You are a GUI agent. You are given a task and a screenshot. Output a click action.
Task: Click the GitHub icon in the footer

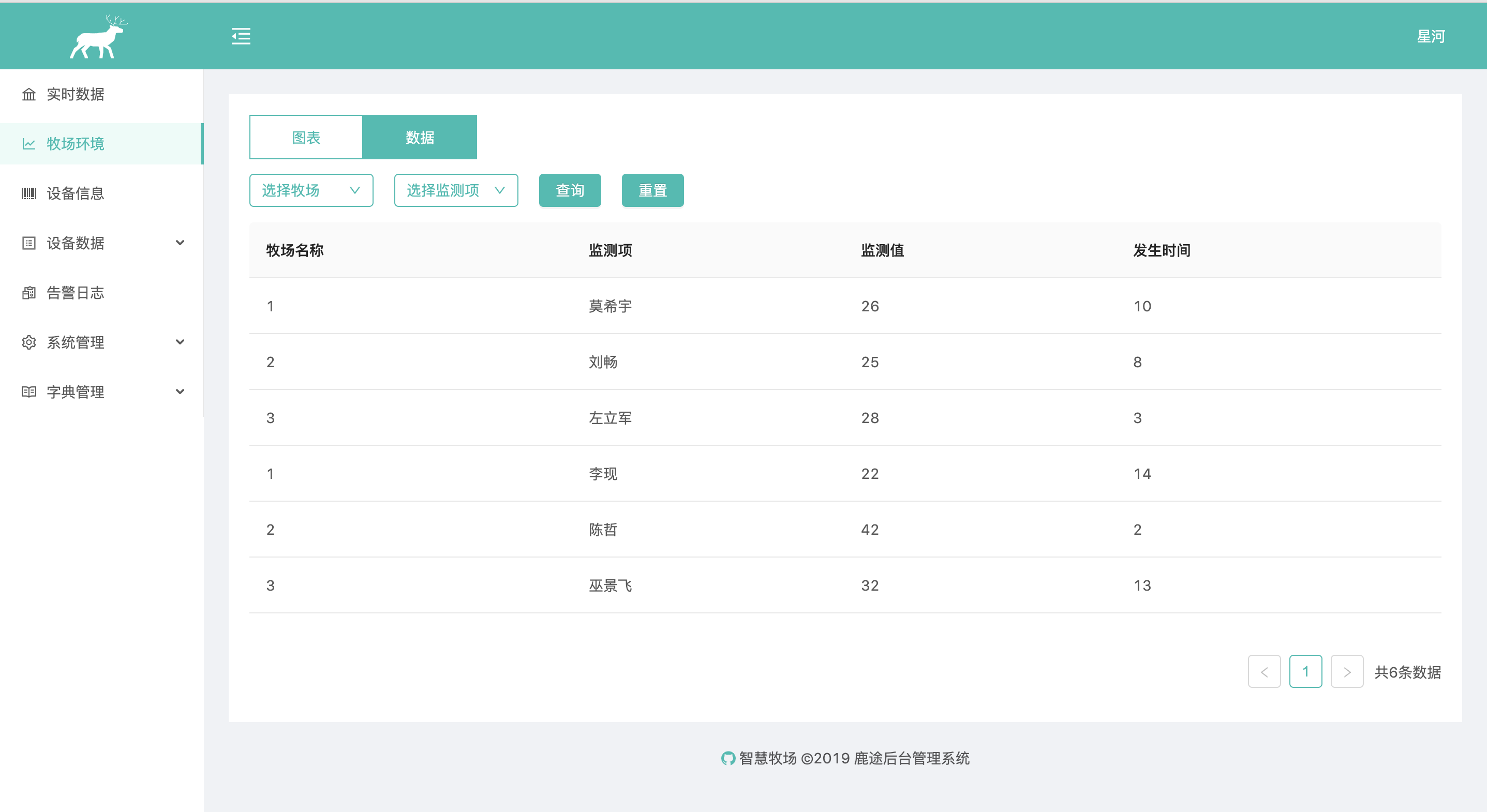pyautogui.click(x=728, y=758)
